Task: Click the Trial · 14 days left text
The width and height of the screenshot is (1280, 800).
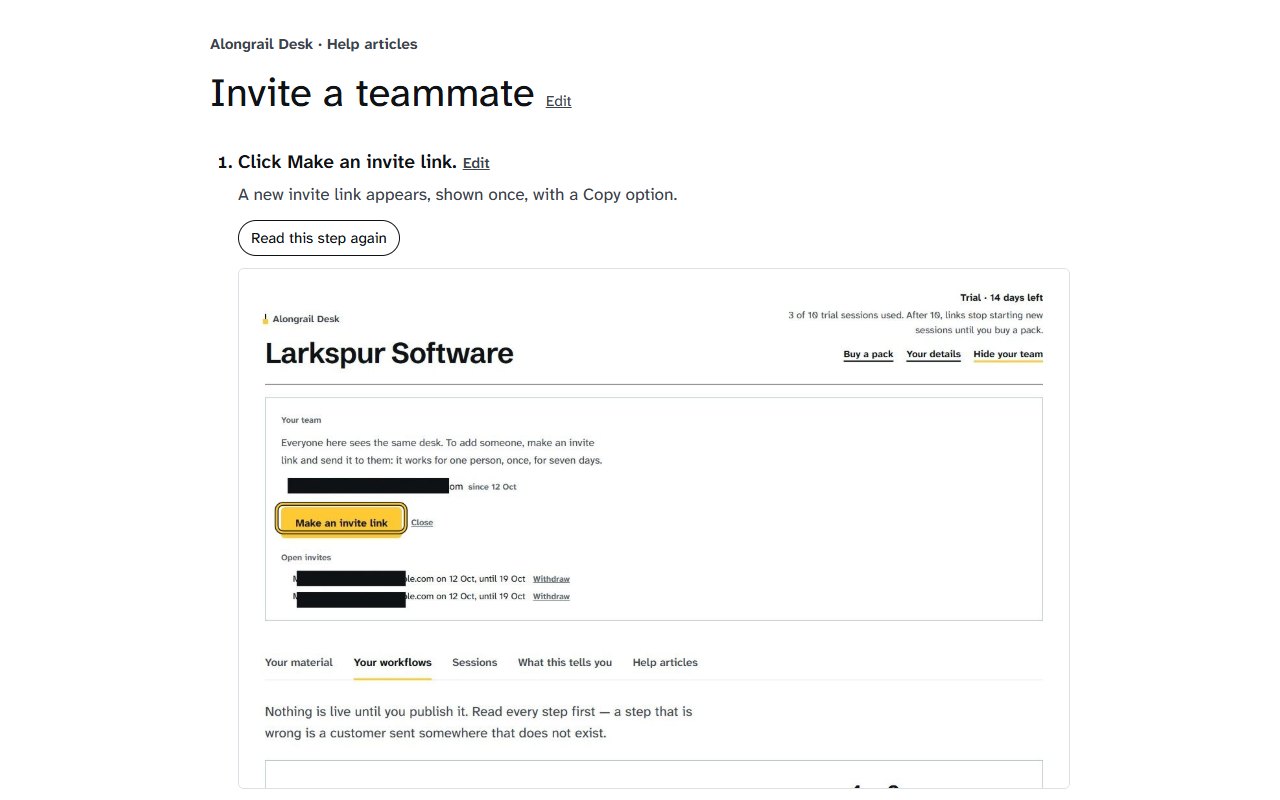Action: pos(1001,298)
